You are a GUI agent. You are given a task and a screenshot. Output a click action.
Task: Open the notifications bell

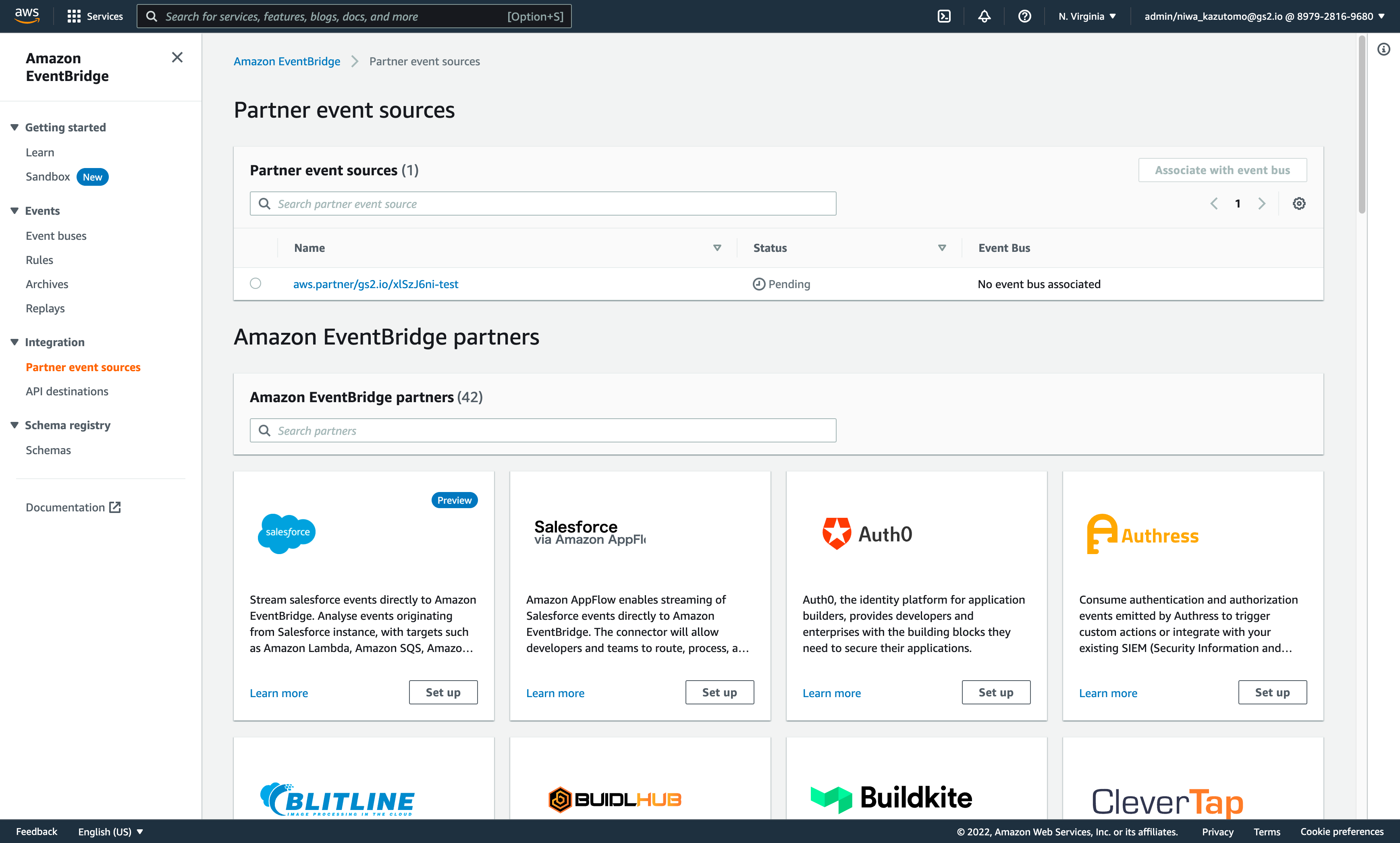point(984,17)
